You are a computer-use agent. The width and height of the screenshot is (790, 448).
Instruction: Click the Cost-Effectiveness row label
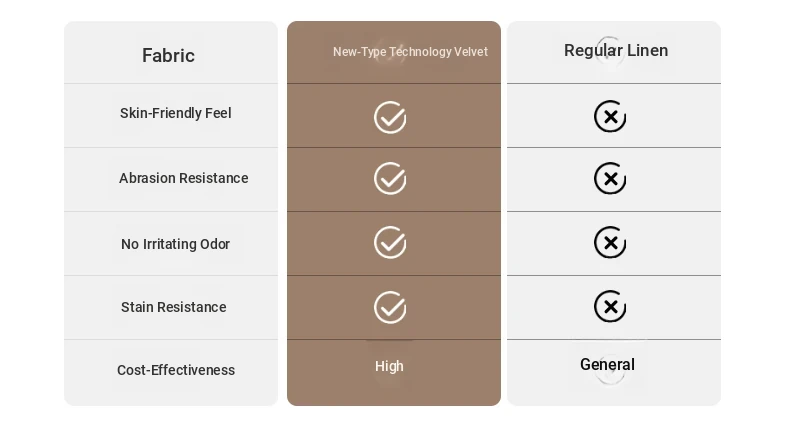pyautogui.click(x=176, y=370)
